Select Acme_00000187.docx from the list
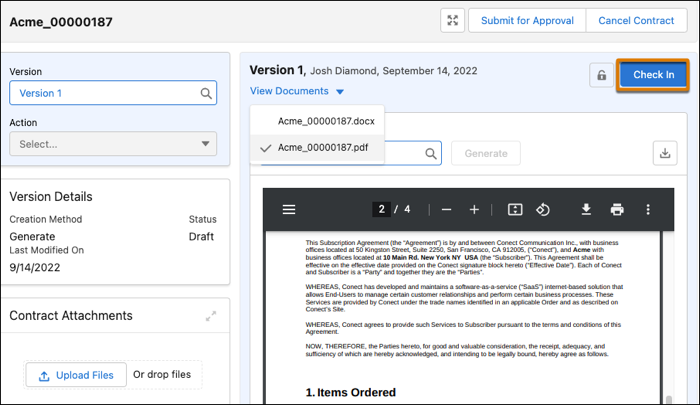Image resolution: width=700 pixels, height=405 pixels. pos(326,120)
